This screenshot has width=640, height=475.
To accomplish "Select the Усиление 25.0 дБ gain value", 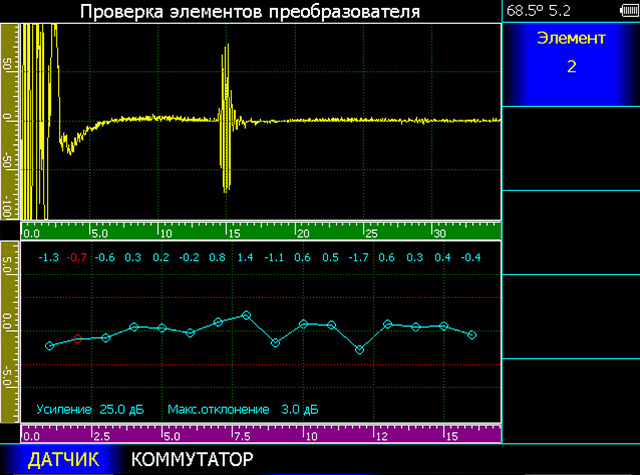I will 92,409.
